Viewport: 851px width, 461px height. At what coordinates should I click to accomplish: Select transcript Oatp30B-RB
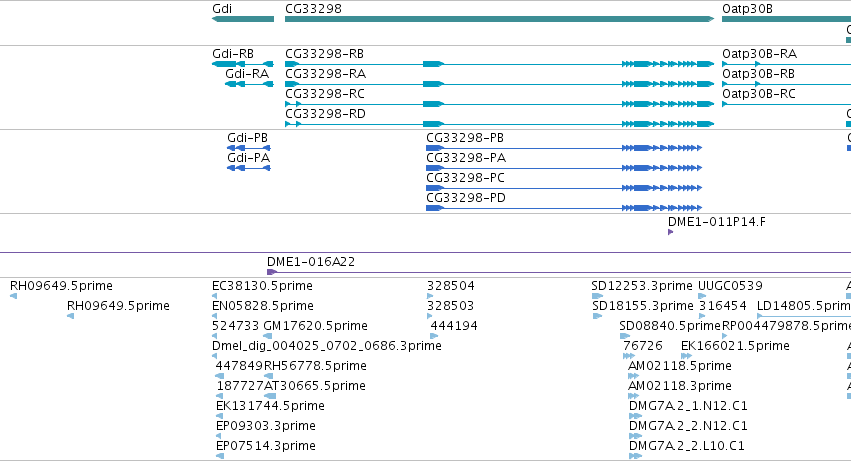point(758,74)
